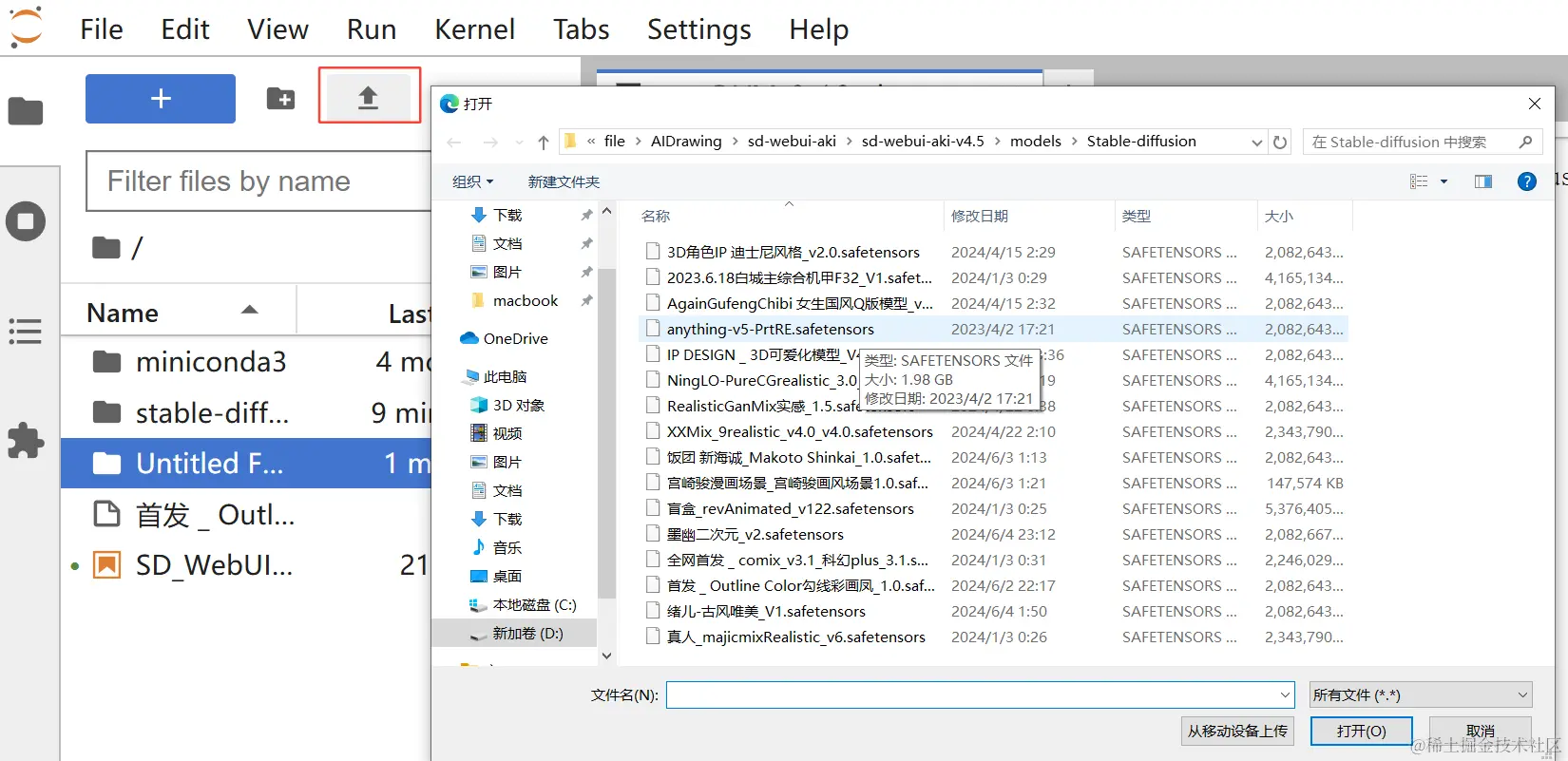
Task: Toggle the preview pane icon
Action: pos(1483,181)
